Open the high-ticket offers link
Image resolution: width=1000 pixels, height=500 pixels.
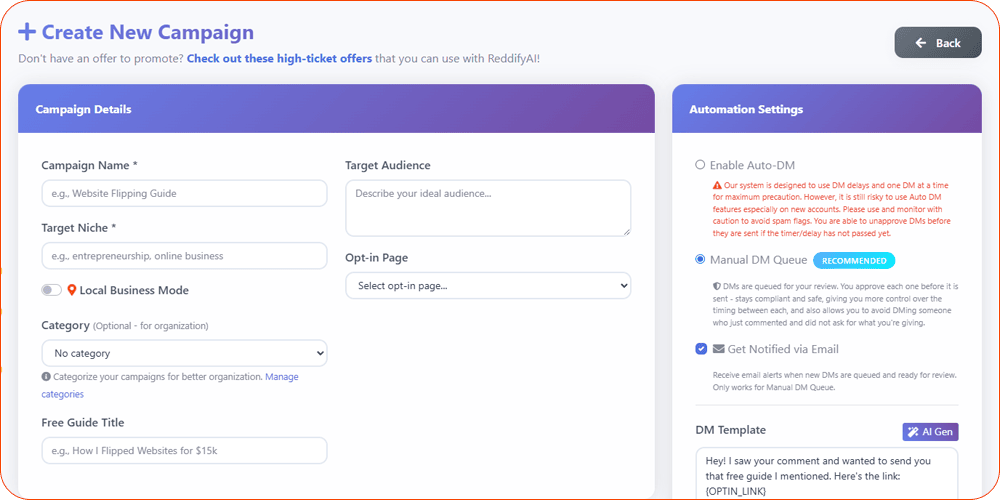(x=279, y=59)
